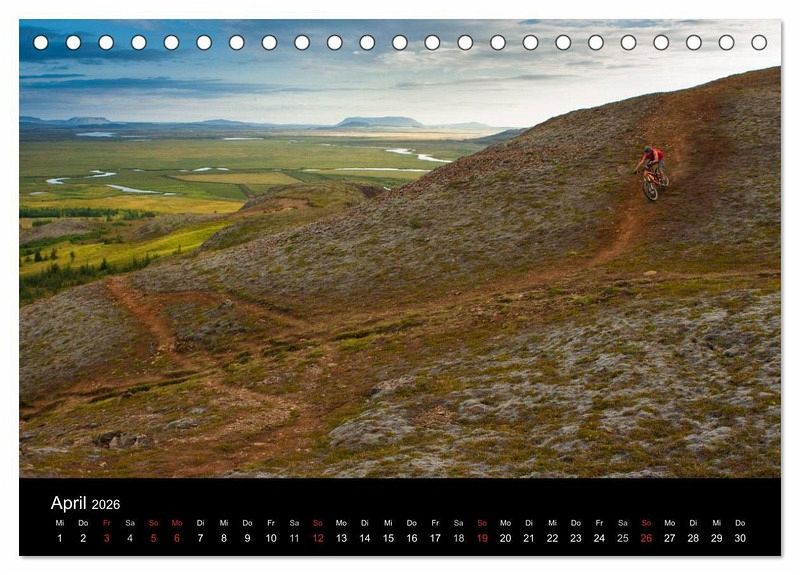Select day 18 in the calendar row
The height and width of the screenshot is (575, 800).
coord(459,538)
